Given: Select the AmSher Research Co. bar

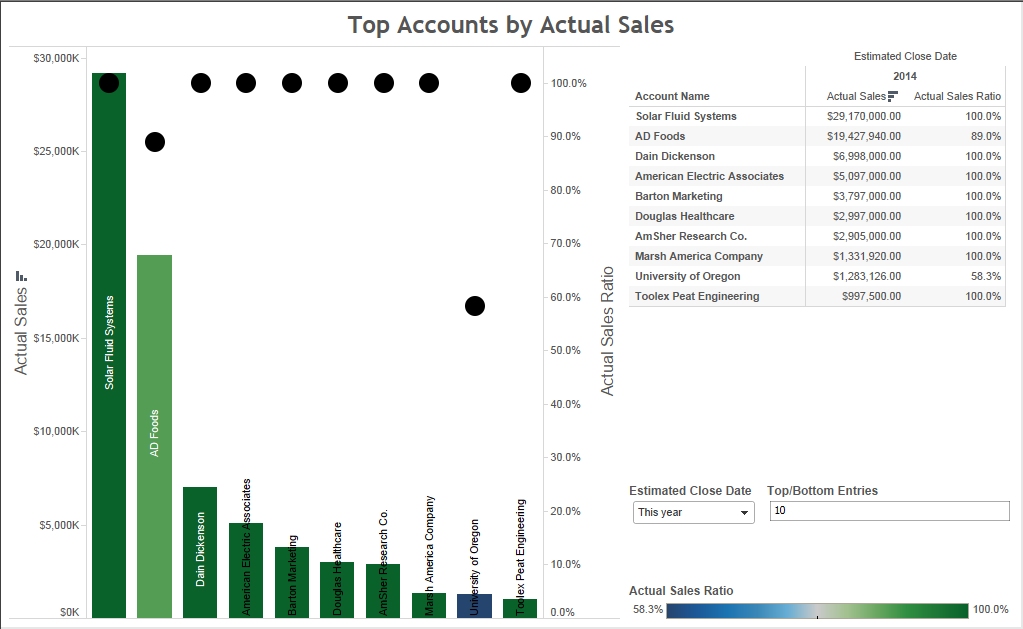Looking at the screenshot, I should point(383,591).
